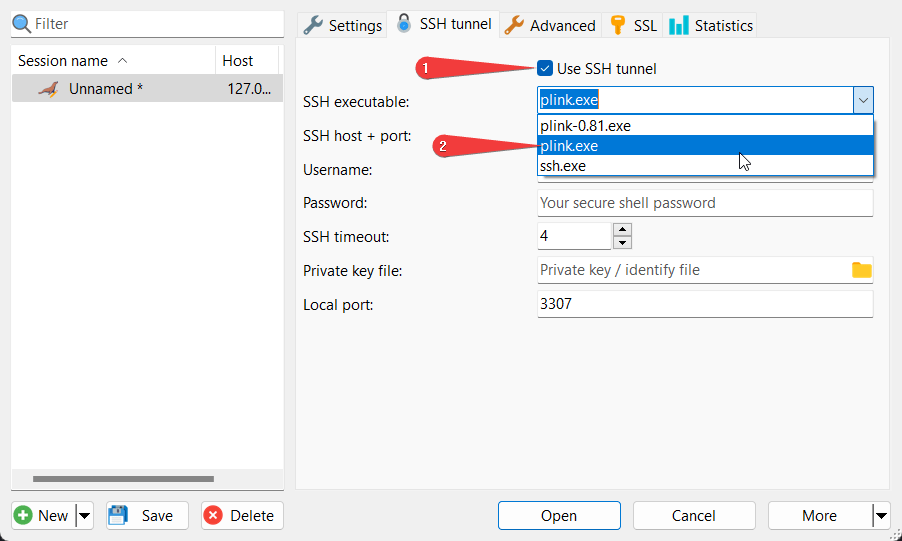Decrease SSH timeout with down arrow
Viewport: 902px width, 541px height.
tap(622, 243)
